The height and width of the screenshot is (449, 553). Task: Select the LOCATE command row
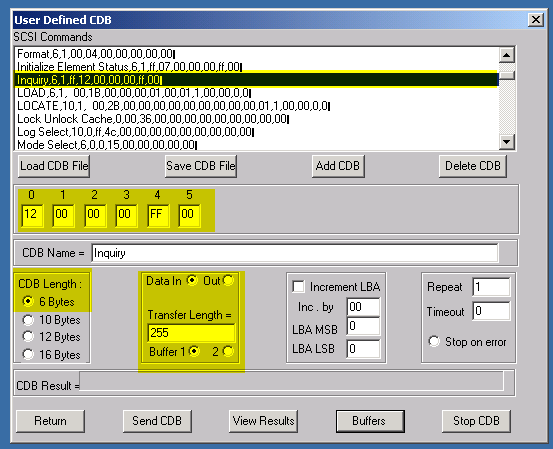[256, 106]
